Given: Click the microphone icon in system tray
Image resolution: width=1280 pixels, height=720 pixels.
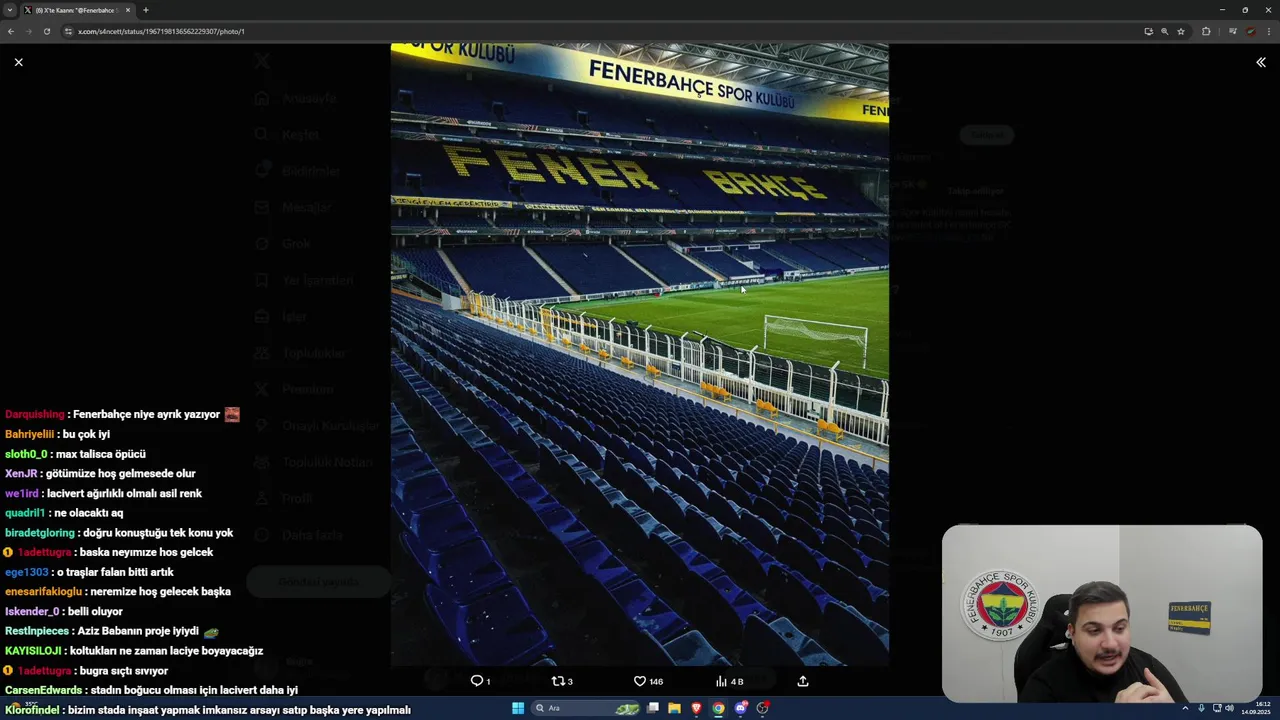Looking at the screenshot, I should click(1201, 708).
